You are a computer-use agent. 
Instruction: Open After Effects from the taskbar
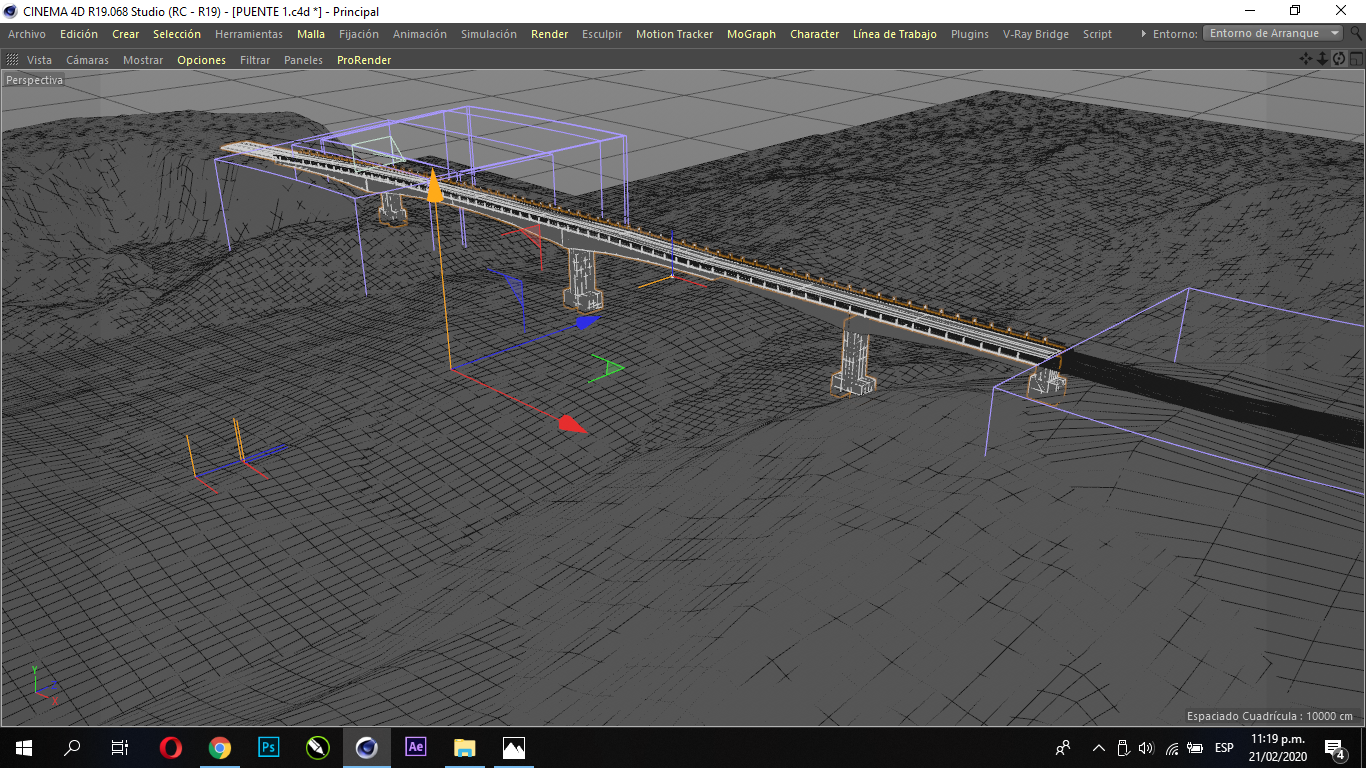(415, 747)
